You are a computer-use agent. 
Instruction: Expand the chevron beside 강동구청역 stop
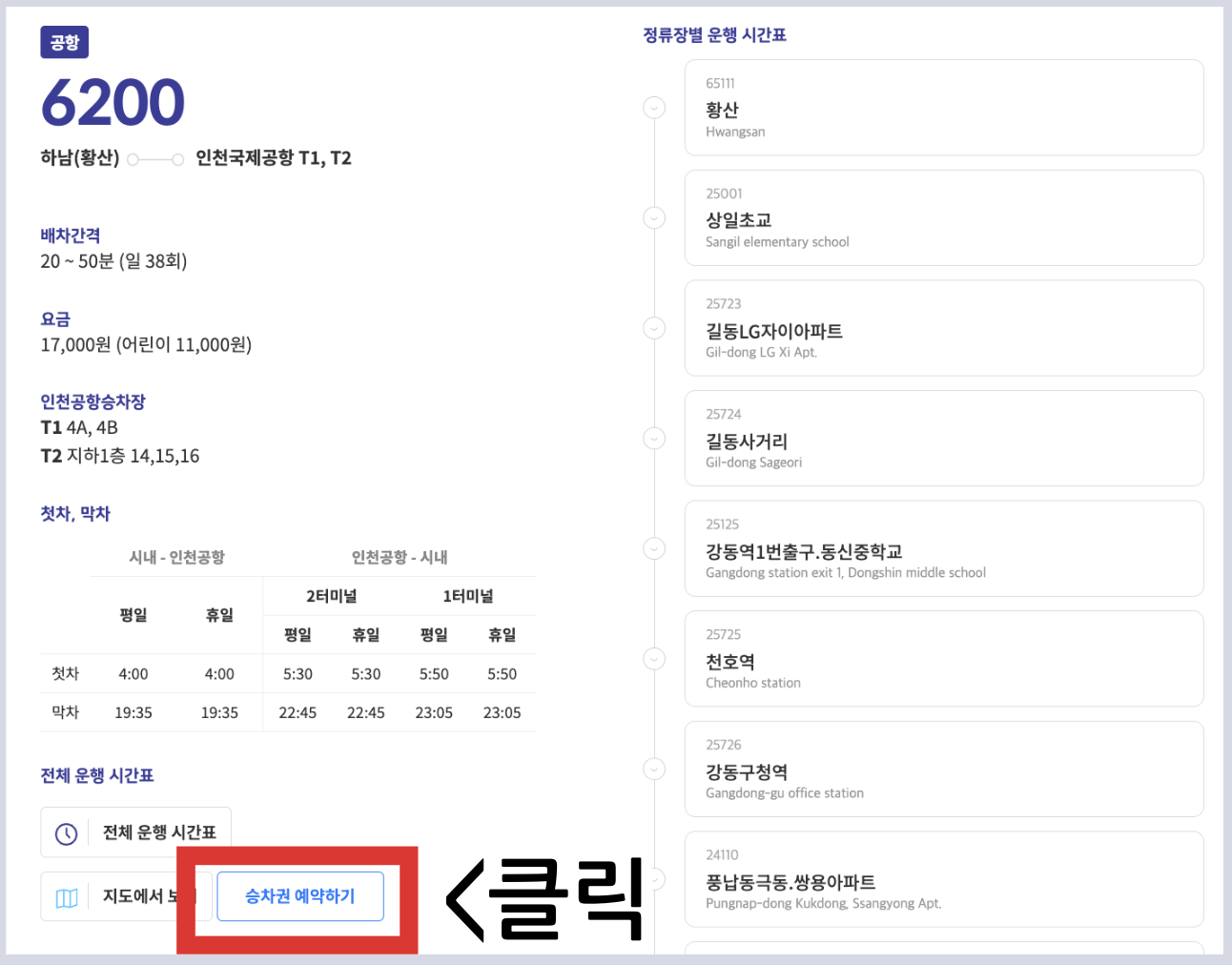pos(654,769)
